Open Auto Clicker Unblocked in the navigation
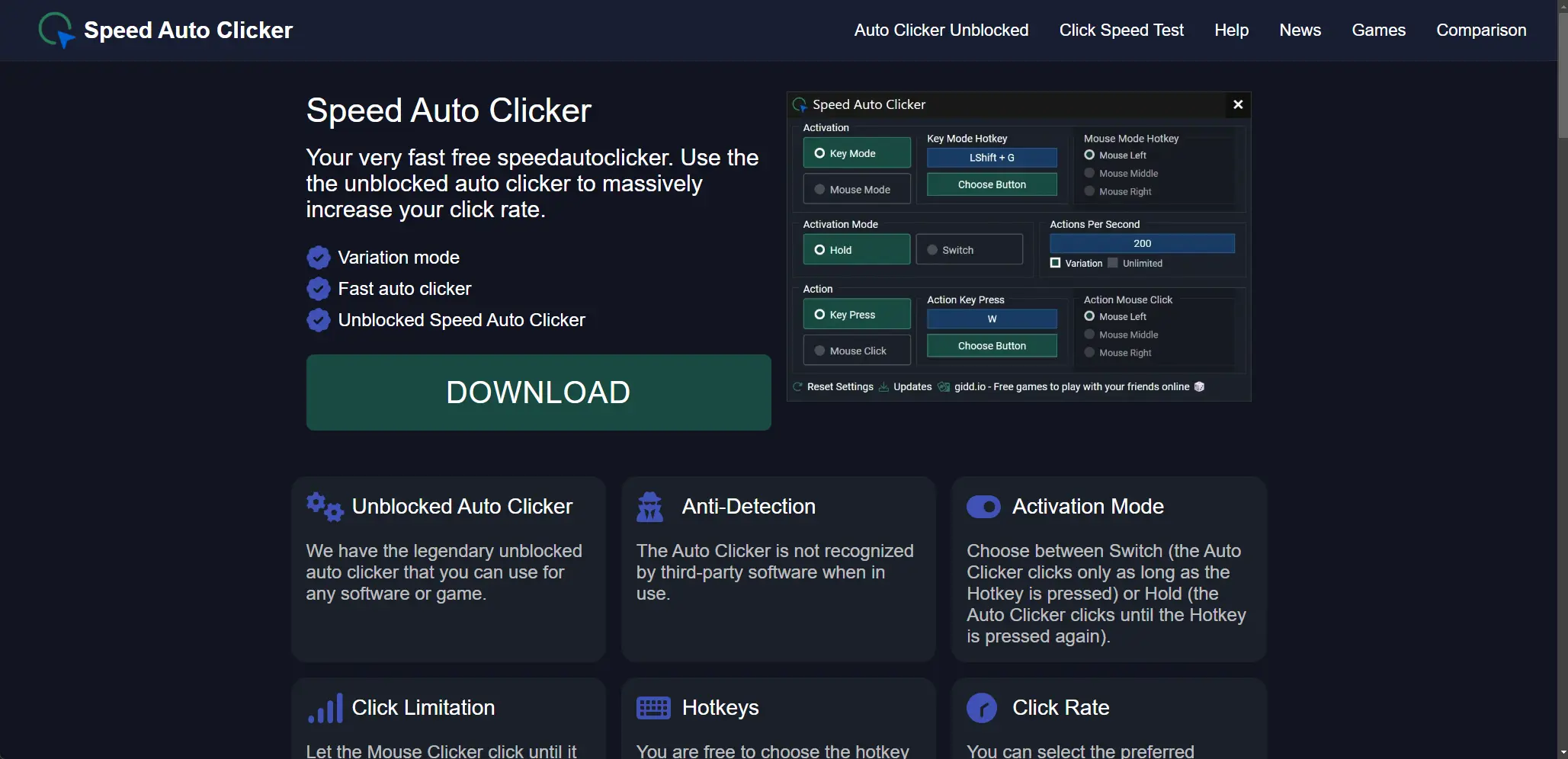The height and width of the screenshot is (759, 1568). coord(941,30)
